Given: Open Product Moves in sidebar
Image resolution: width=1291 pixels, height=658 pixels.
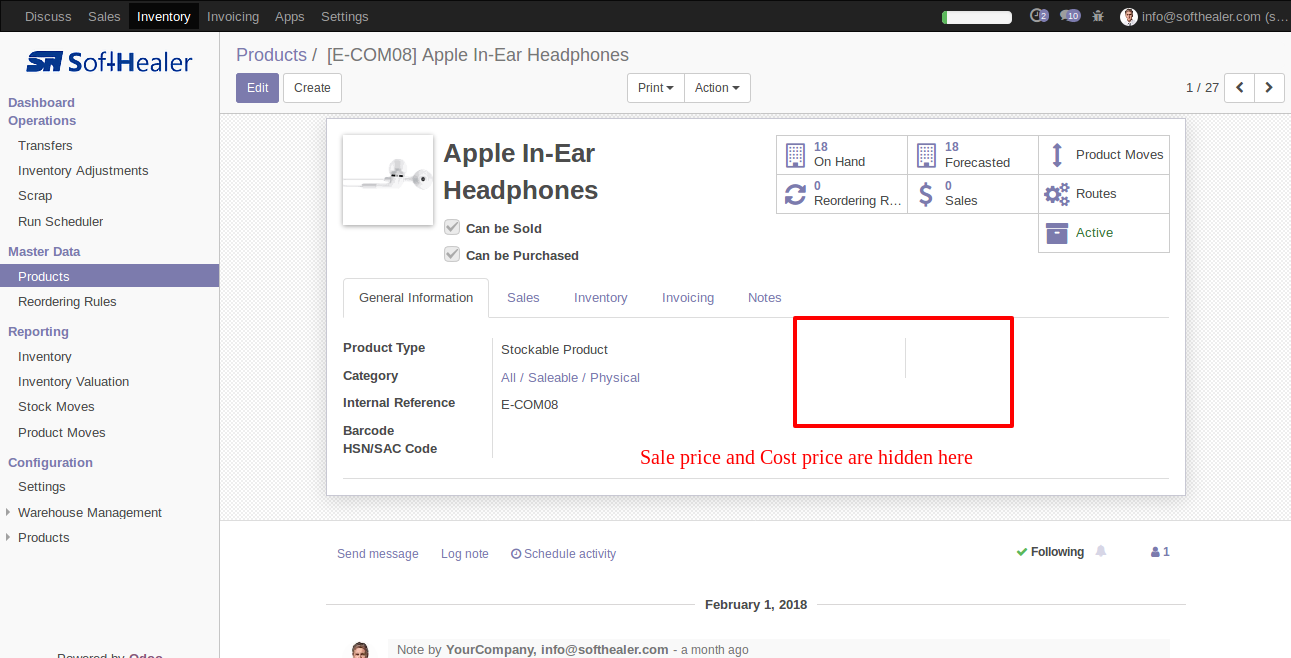Looking at the screenshot, I should coord(62,432).
